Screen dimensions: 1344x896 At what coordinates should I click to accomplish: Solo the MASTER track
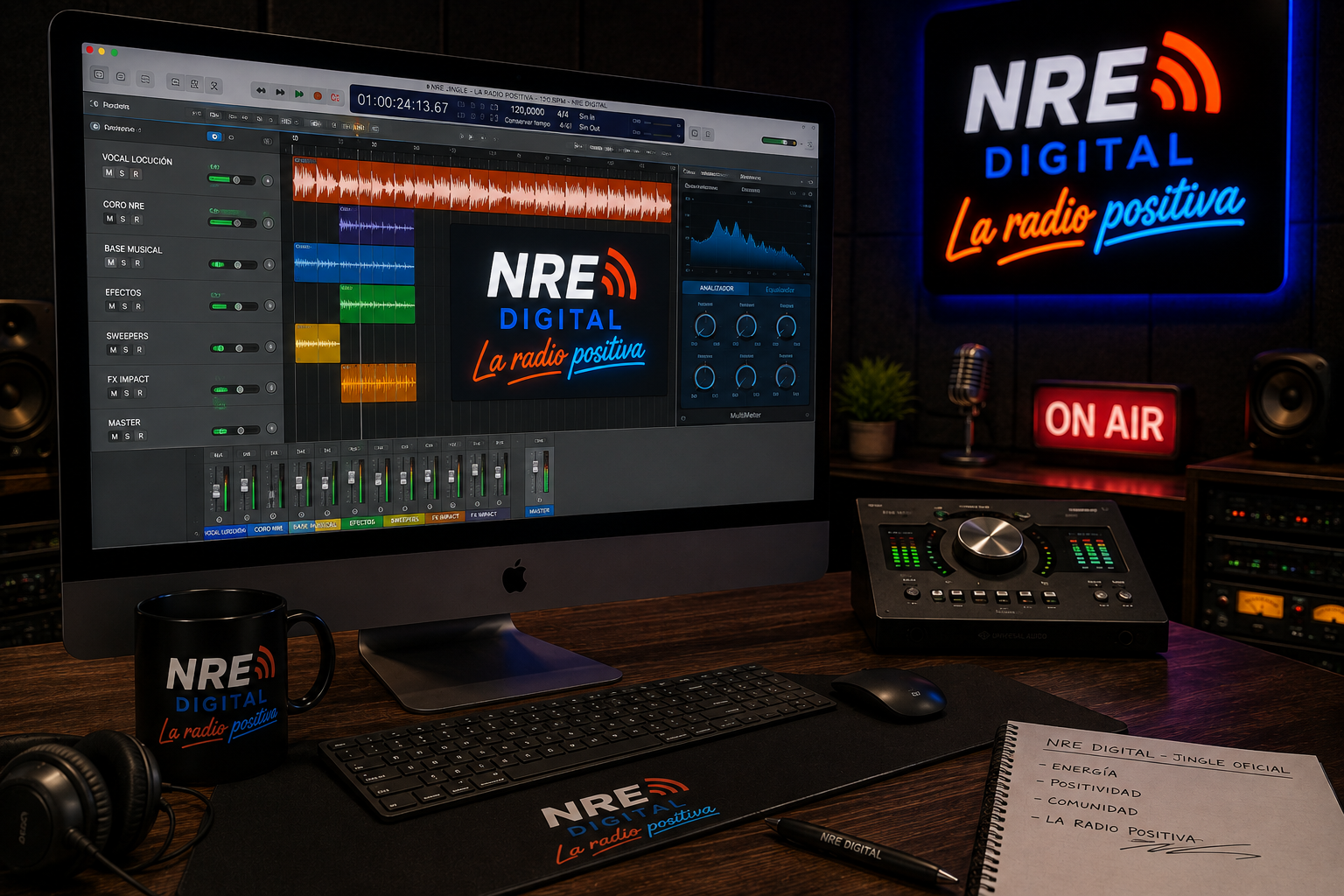click(128, 437)
